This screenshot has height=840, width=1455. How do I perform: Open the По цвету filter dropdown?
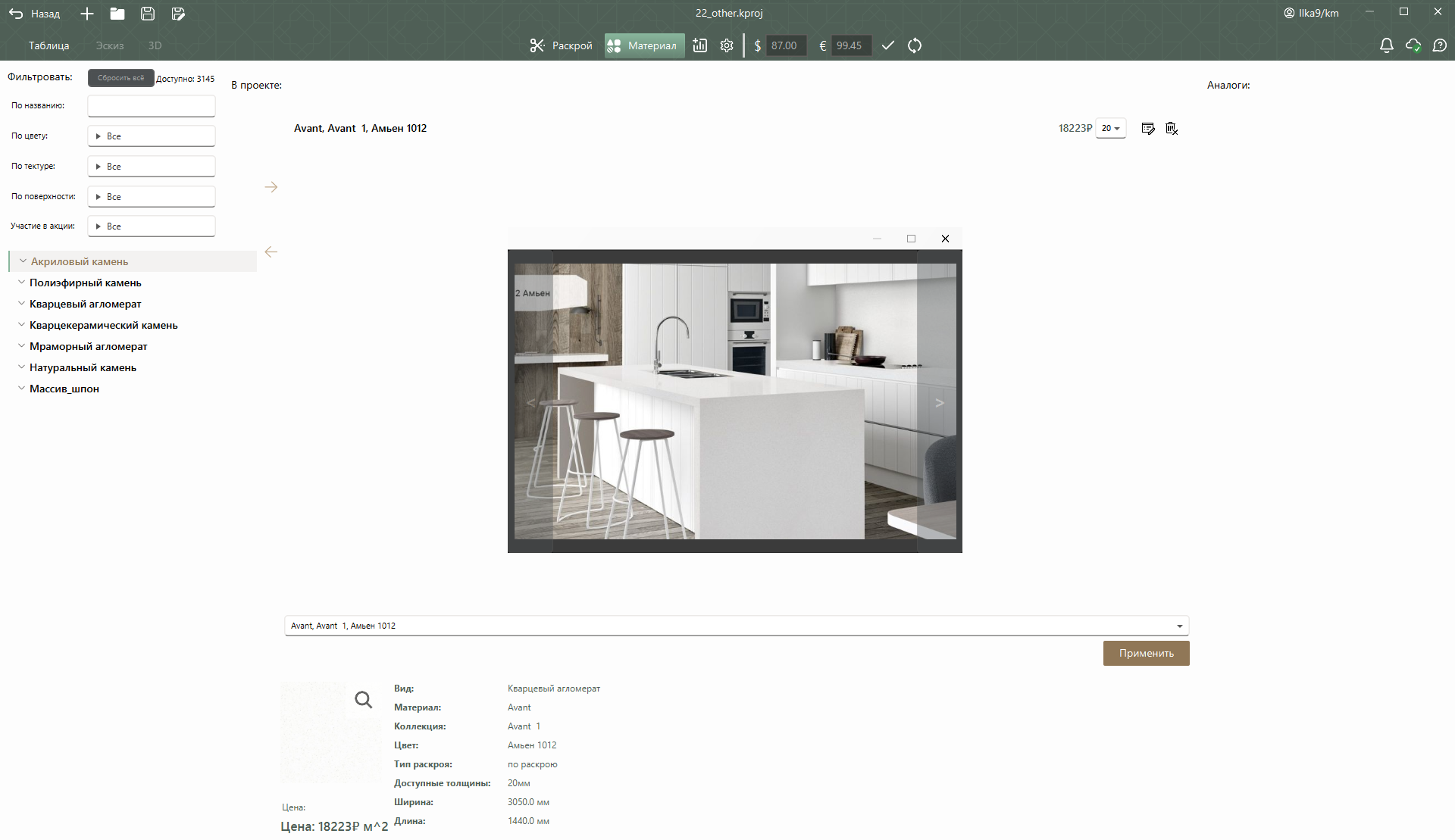point(152,136)
